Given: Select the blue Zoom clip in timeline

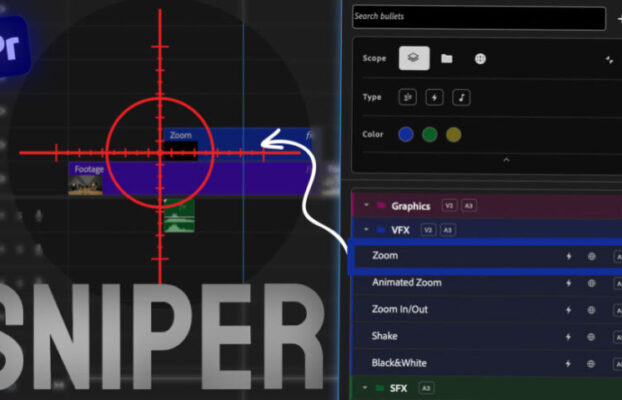Looking at the screenshot, I should click(238, 144).
